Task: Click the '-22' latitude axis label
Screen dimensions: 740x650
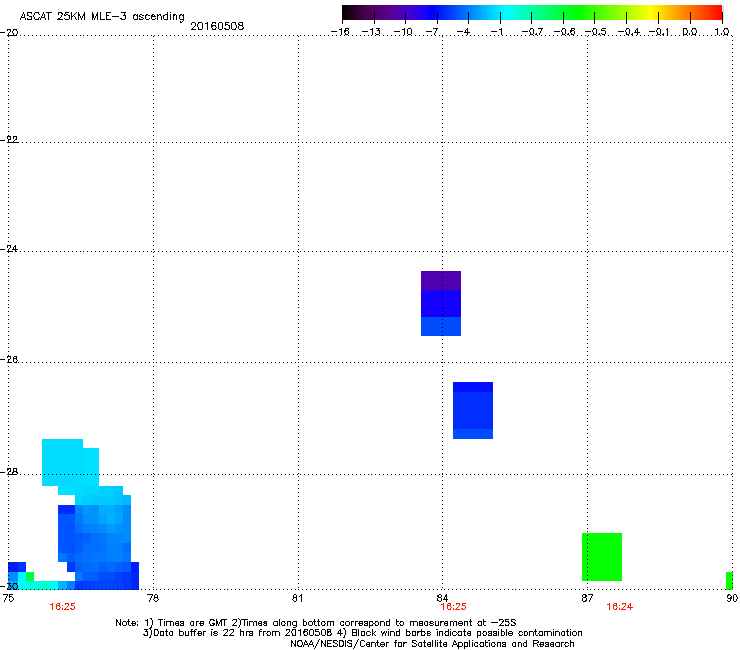Action: pyautogui.click(x=9, y=140)
